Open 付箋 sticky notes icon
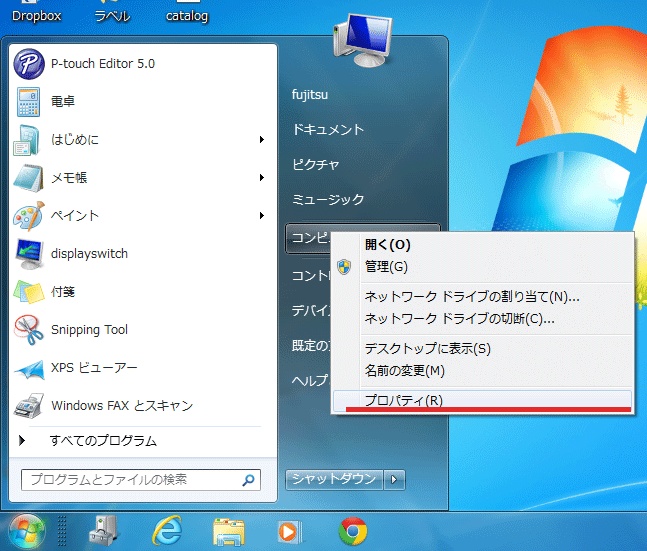 [x=28, y=291]
